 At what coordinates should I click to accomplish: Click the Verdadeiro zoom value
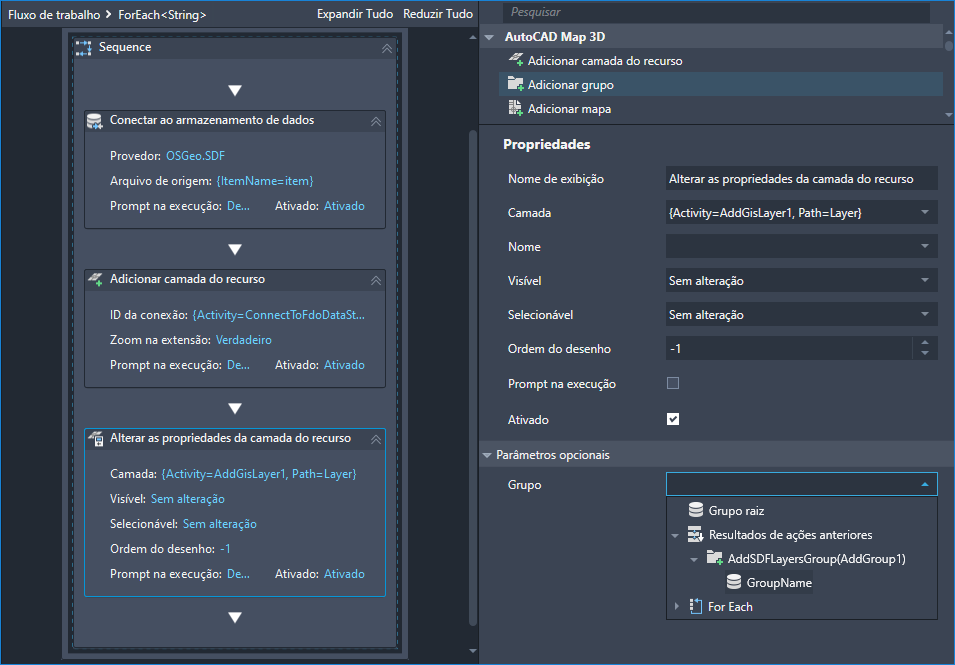coord(244,340)
